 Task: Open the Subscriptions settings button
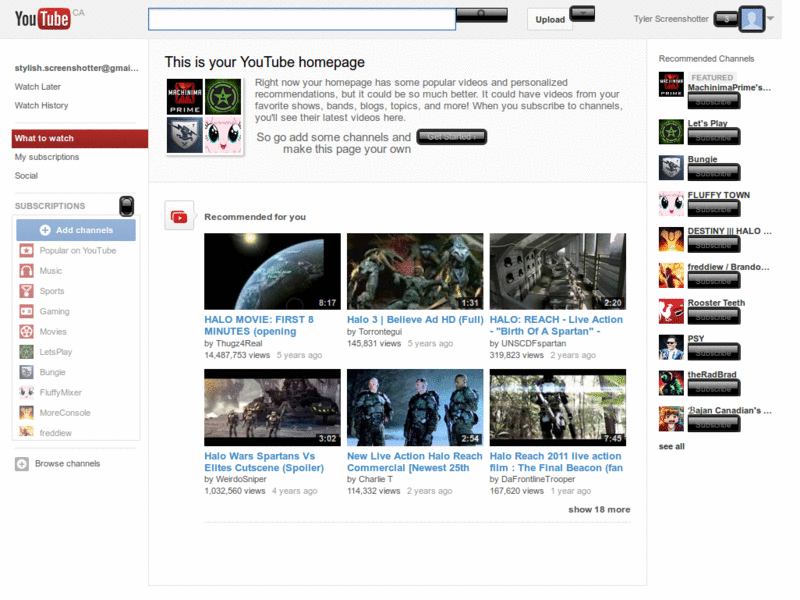127,206
